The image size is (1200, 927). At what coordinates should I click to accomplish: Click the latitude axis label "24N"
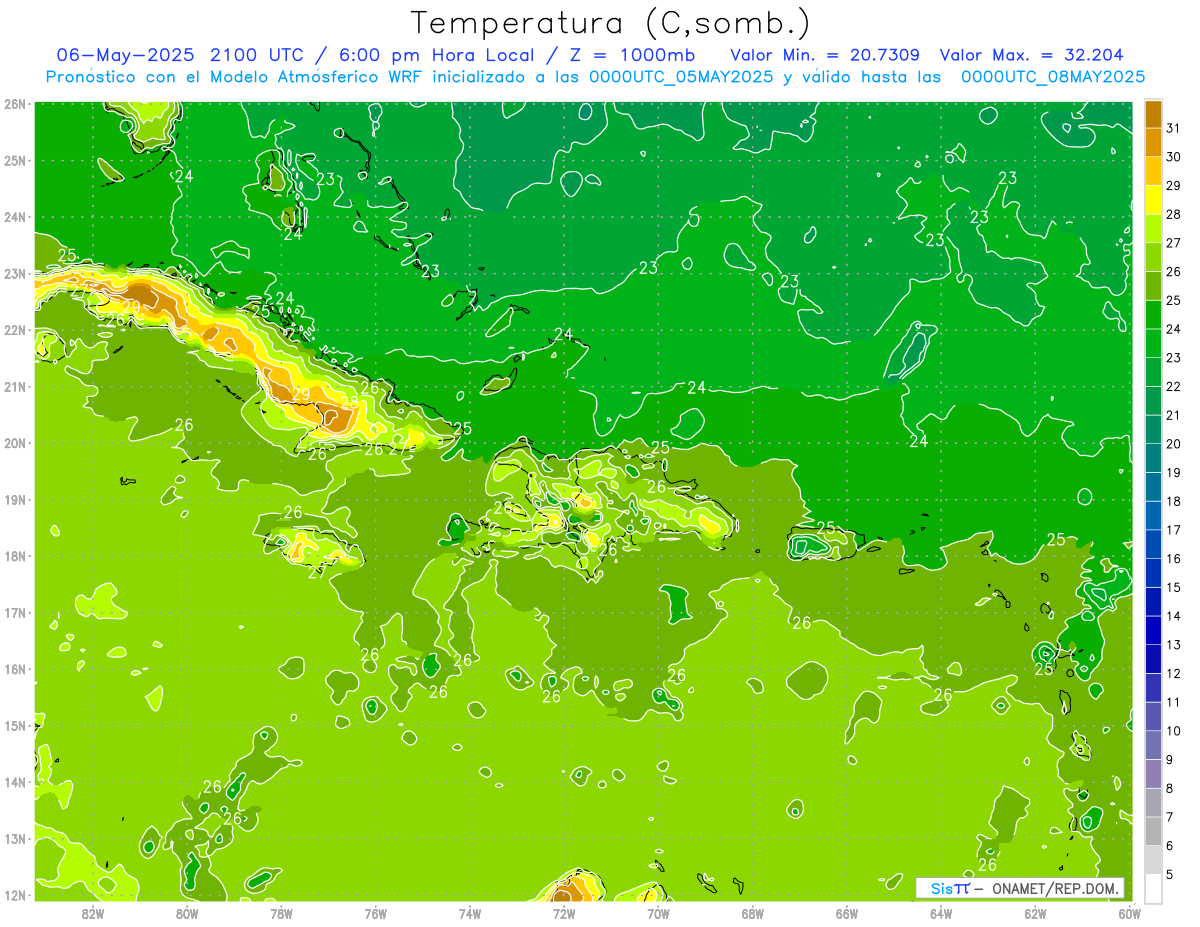coord(15,217)
